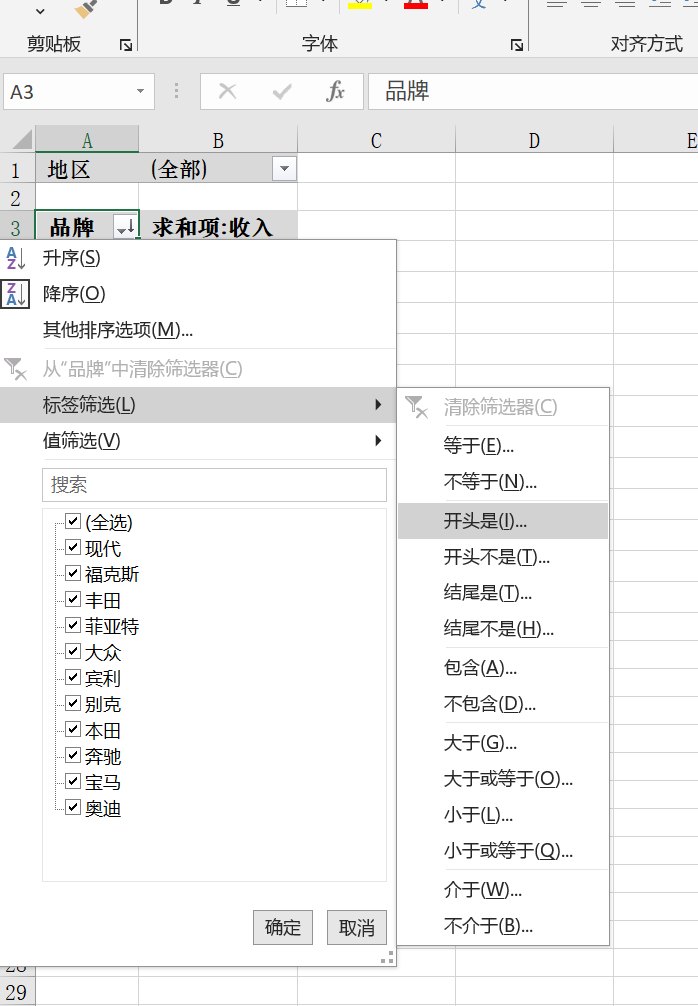Viewport: 698px width, 1006px height.
Task: Uncheck the 奥迪 checkbox
Action: point(73,807)
